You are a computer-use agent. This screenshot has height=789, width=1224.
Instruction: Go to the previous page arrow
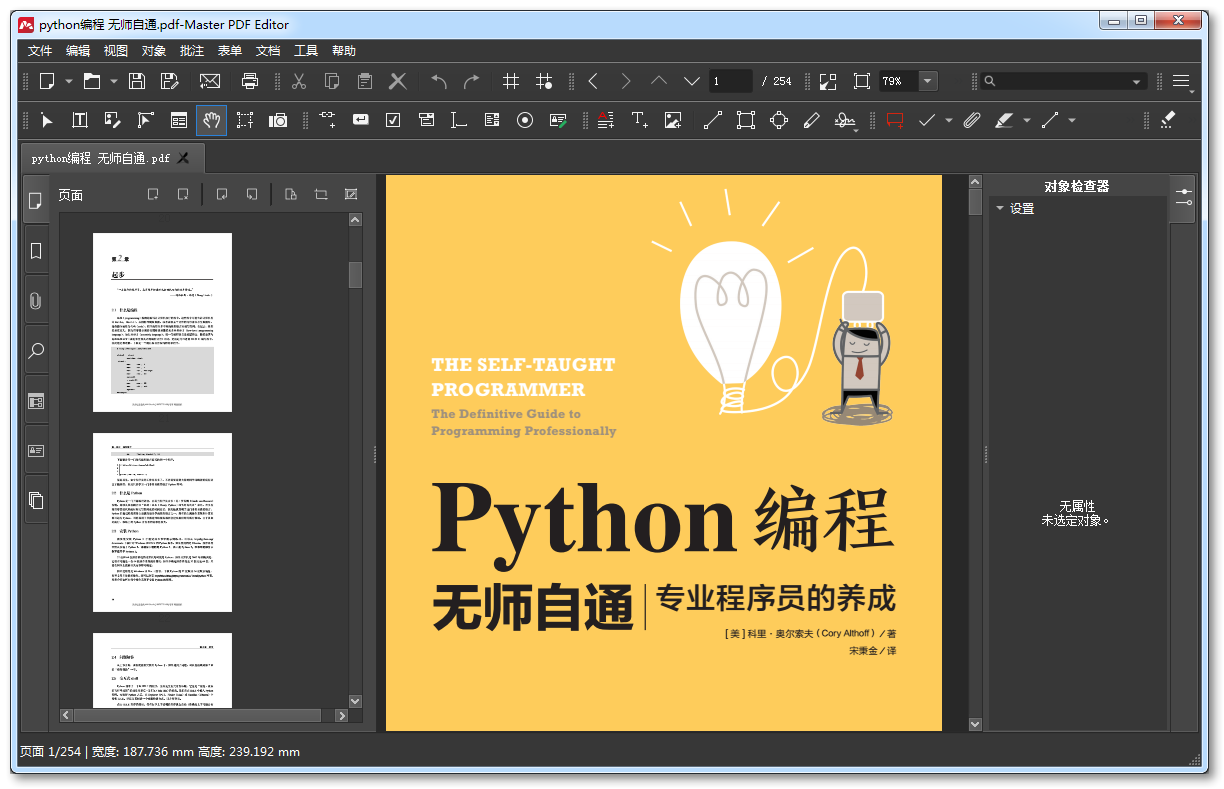click(x=593, y=81)
